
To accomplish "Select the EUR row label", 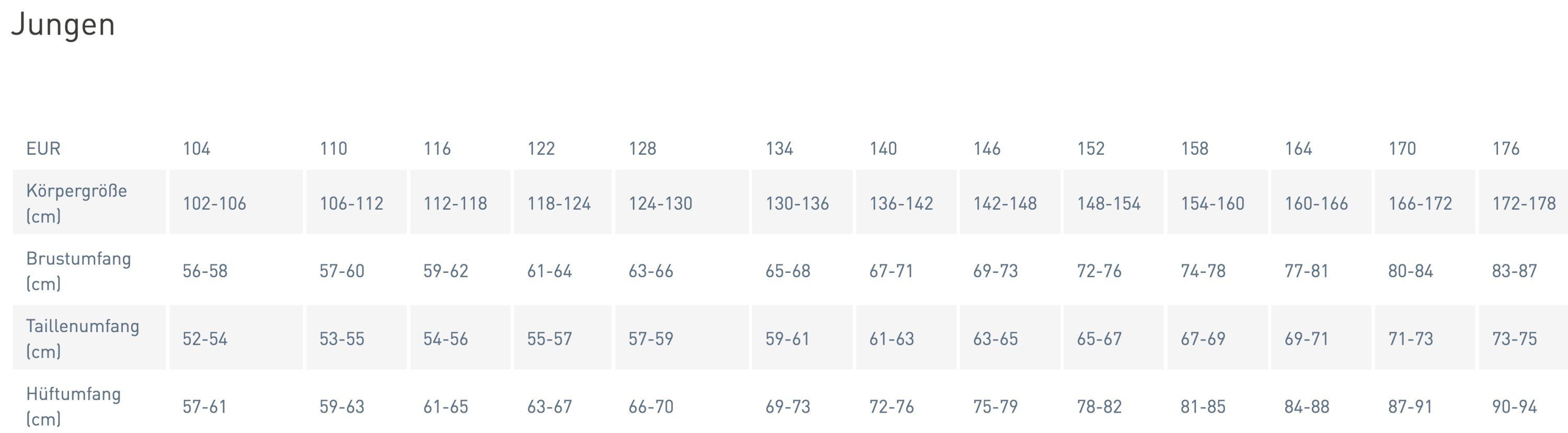I will click(x=43, y=149).
